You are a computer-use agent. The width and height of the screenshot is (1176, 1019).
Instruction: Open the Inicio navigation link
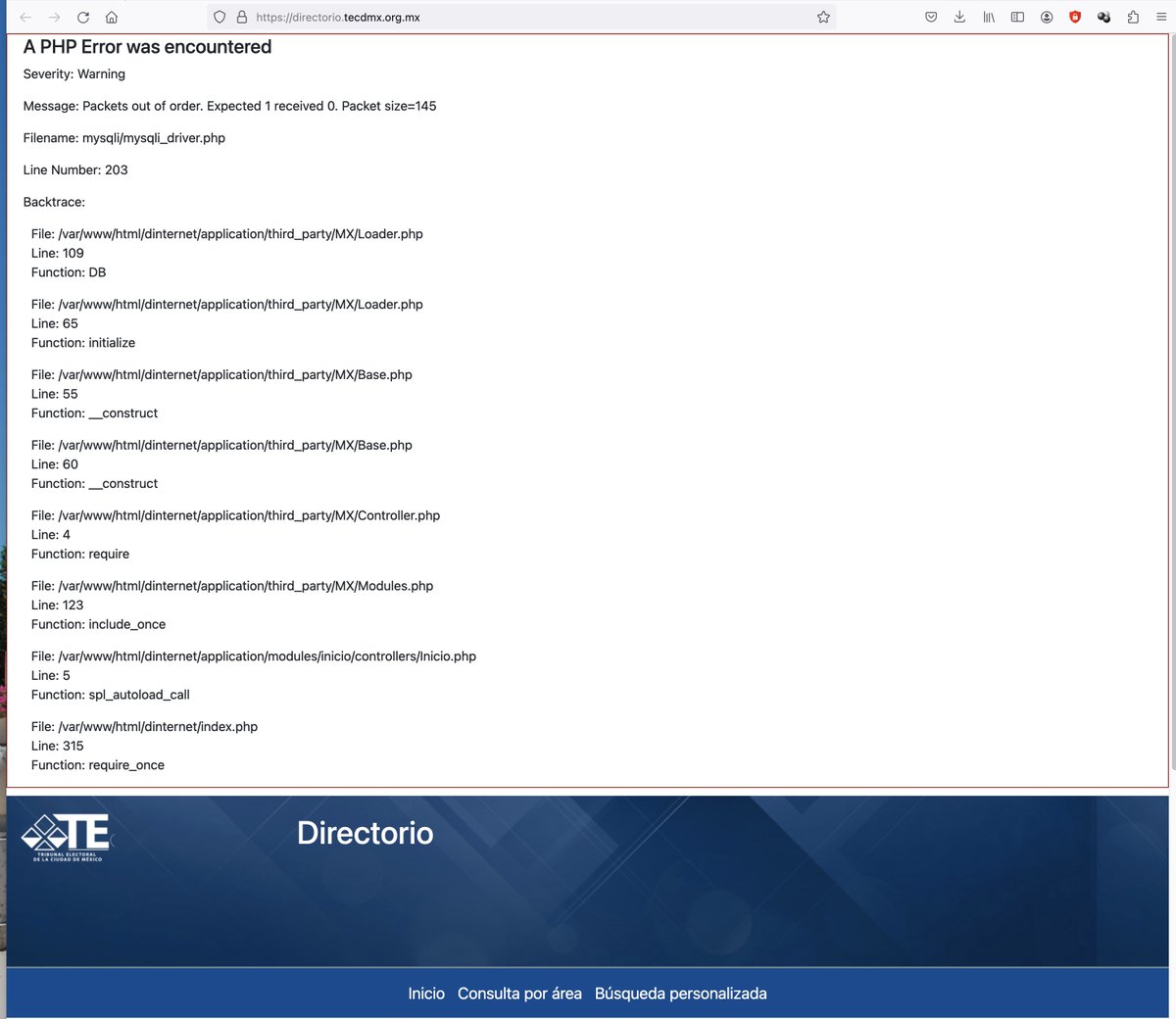(x=426, y=994)
